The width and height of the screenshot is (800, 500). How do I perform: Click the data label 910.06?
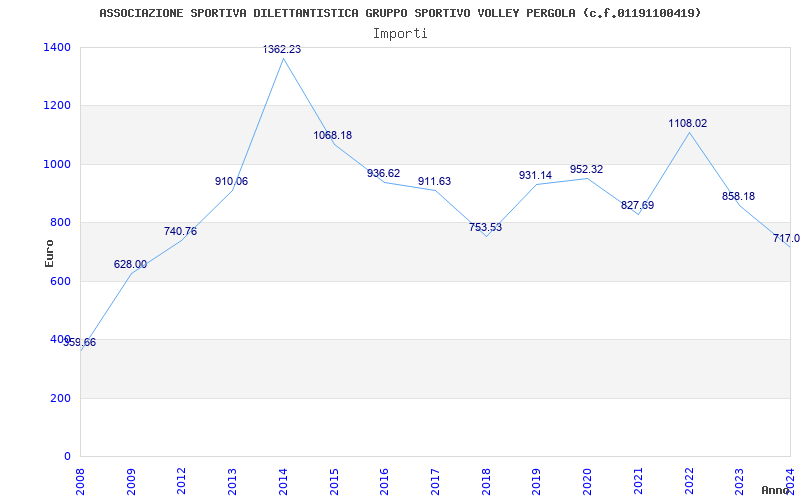pos(231,181)
